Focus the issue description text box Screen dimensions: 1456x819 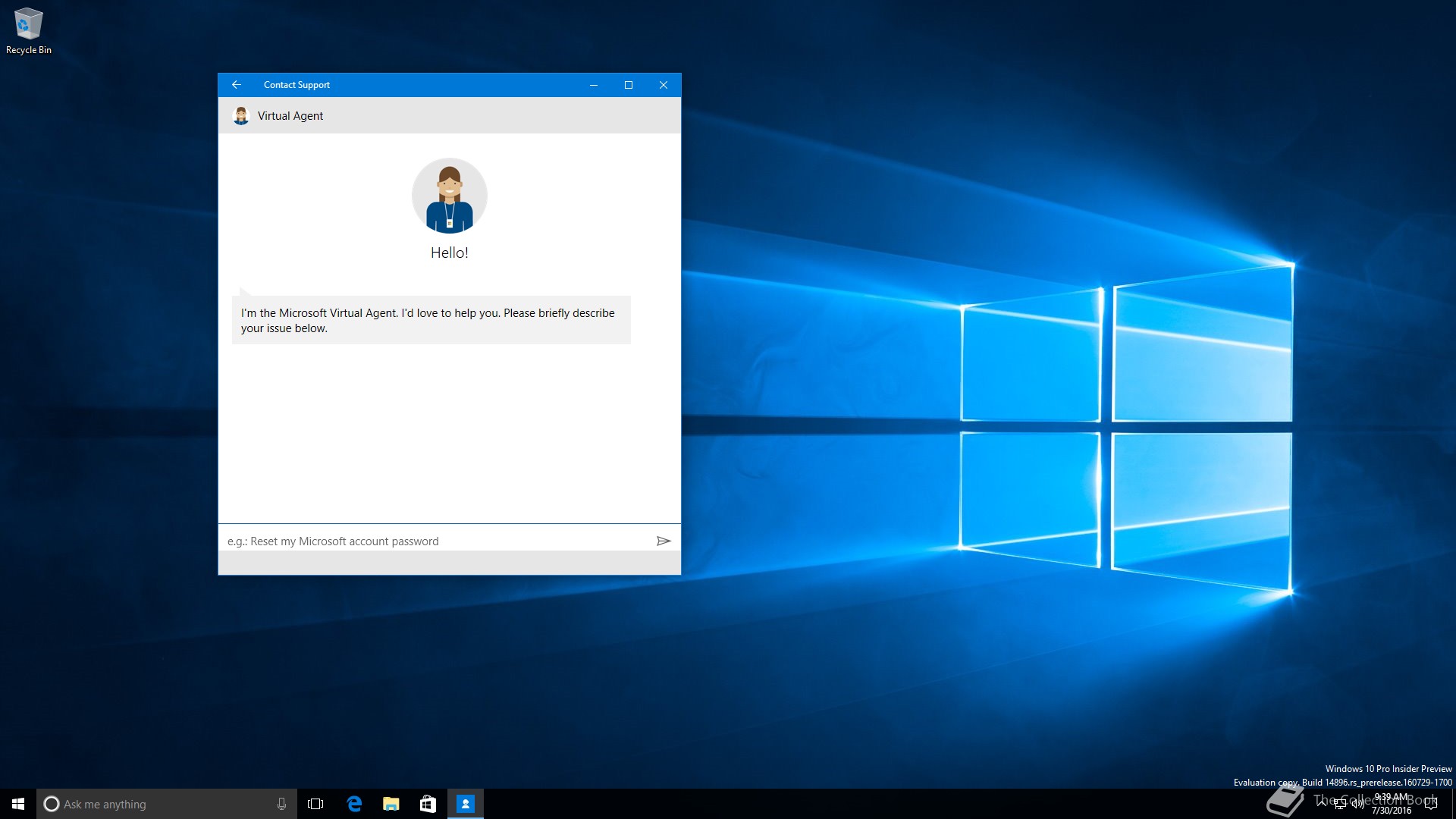pyautogui.click(x=436, y=541)
